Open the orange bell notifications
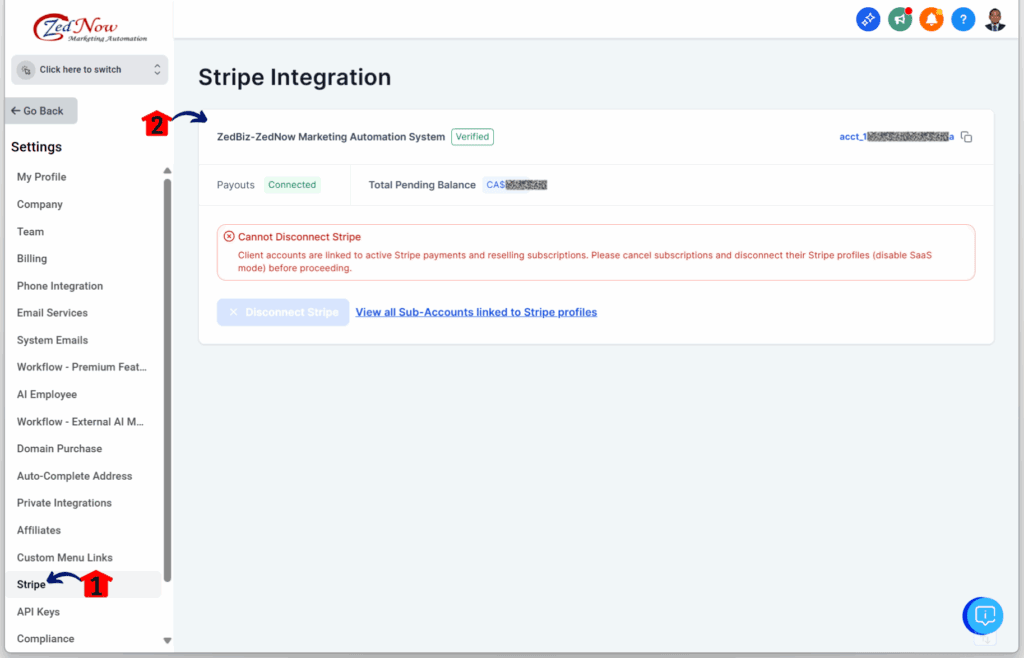The image size is (1024, 658). [931, 20]
